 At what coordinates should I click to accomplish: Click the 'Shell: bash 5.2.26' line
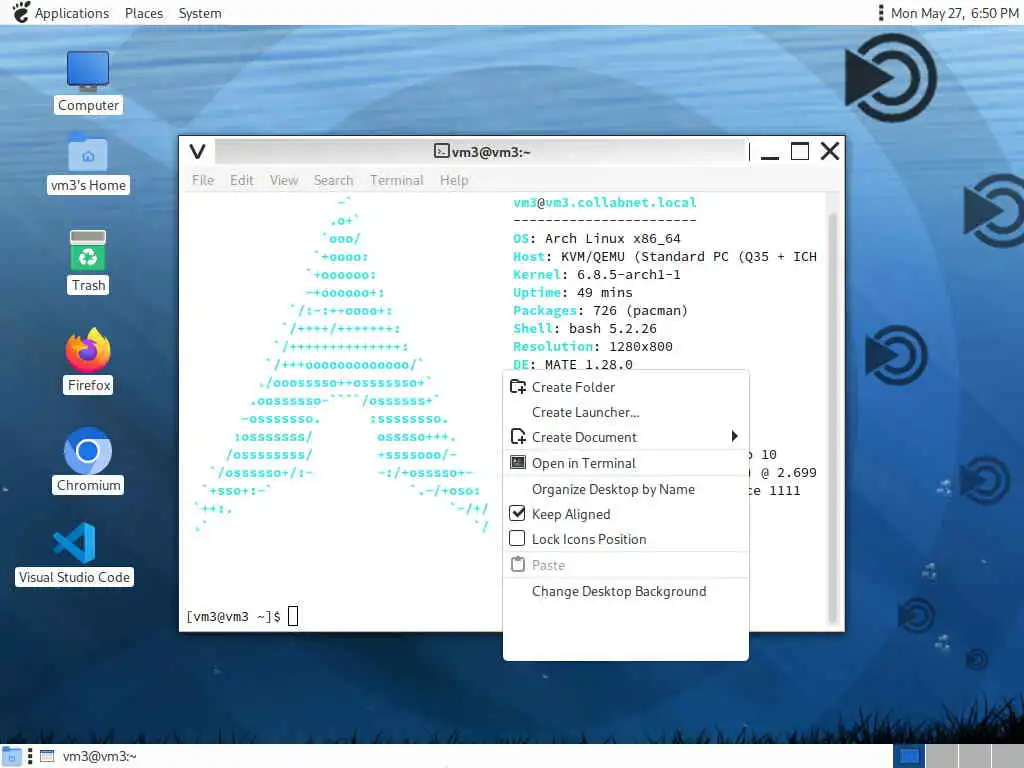tap(585, 328)
